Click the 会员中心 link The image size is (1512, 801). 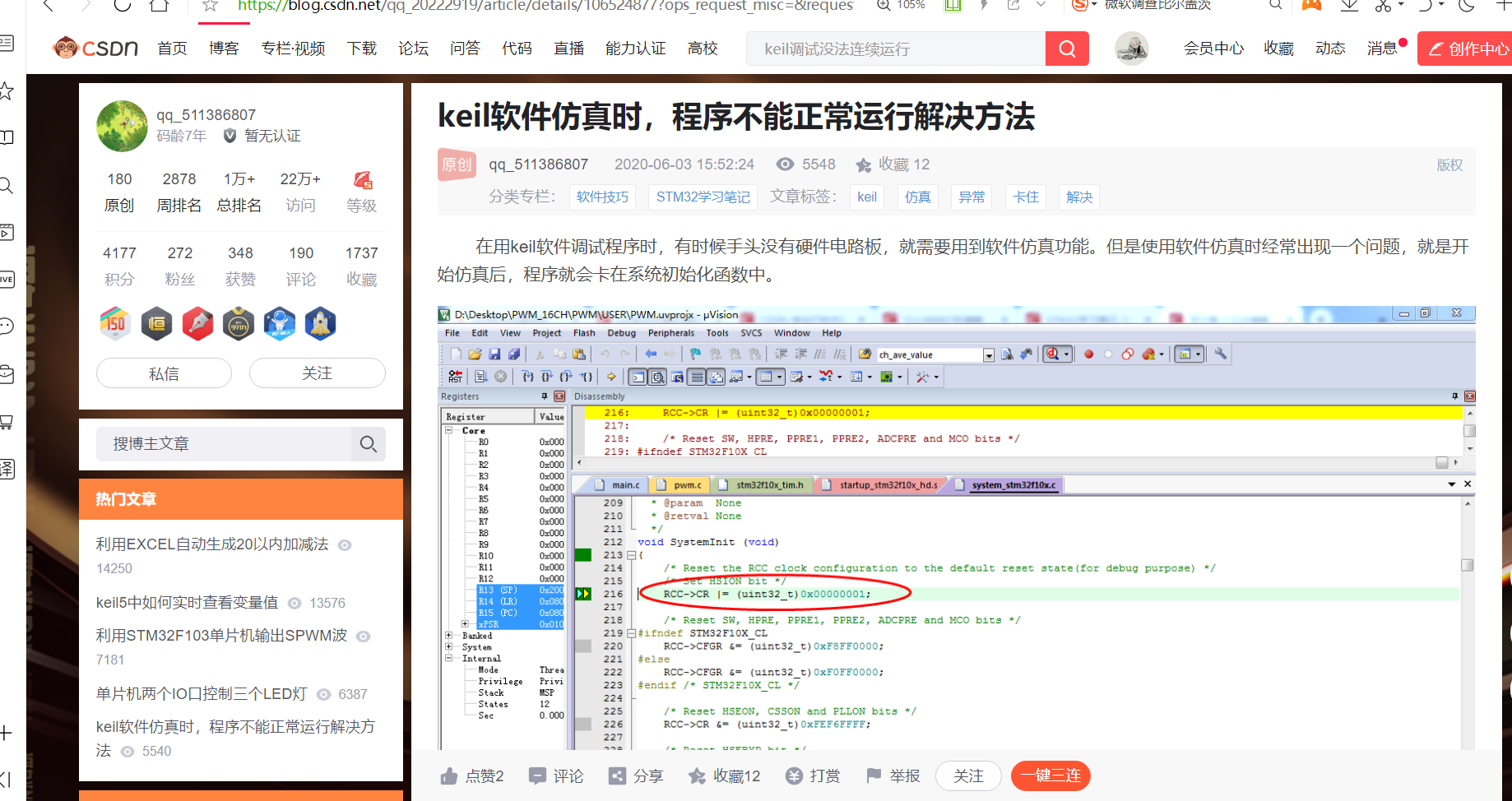[x=1213, y=49]
